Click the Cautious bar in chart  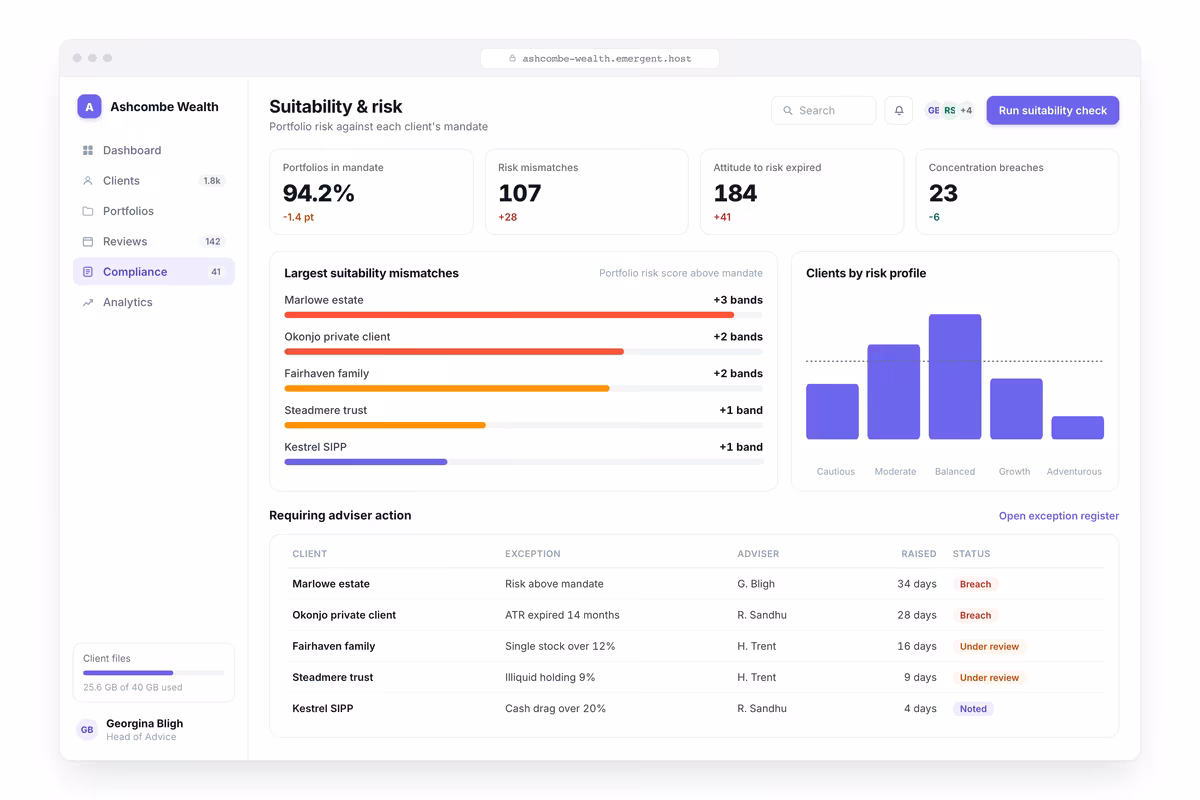coord(832,412)
